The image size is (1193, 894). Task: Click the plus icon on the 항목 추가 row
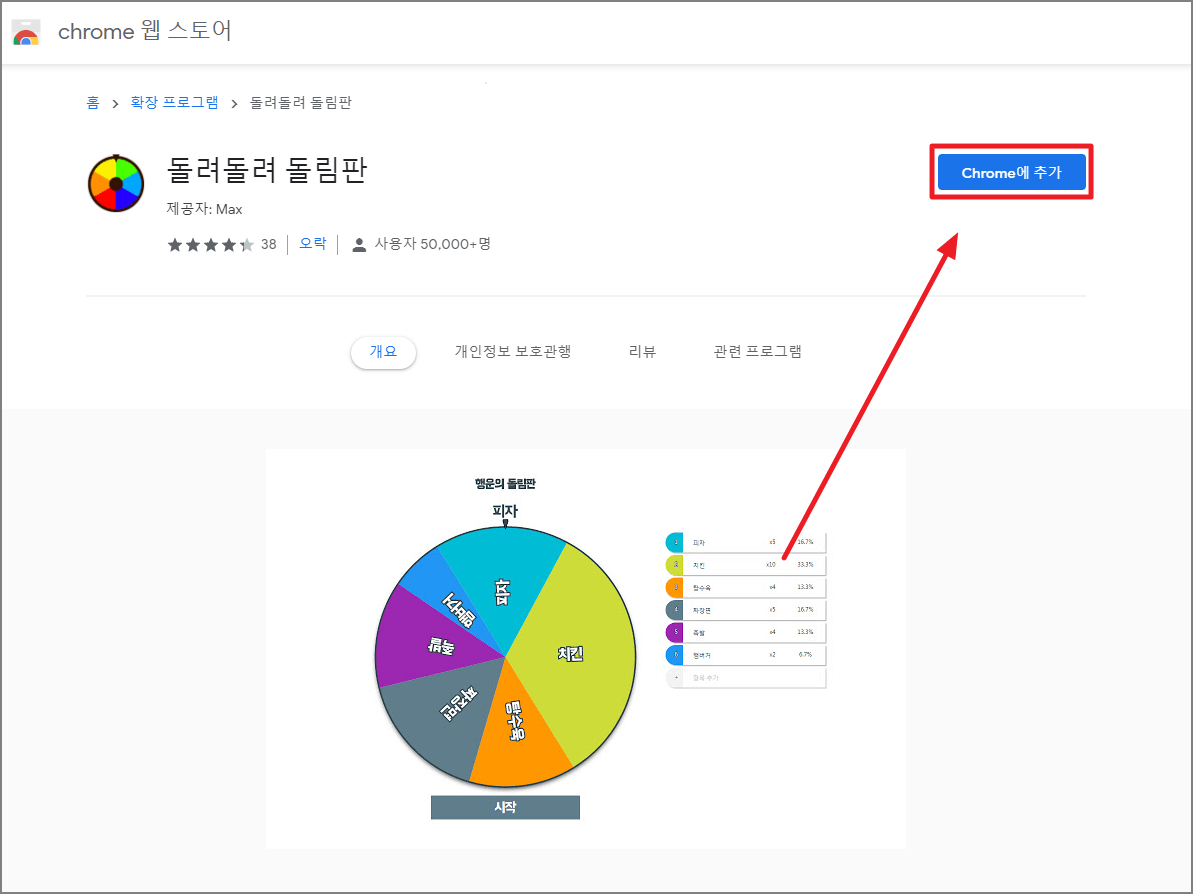coord(676,677)
